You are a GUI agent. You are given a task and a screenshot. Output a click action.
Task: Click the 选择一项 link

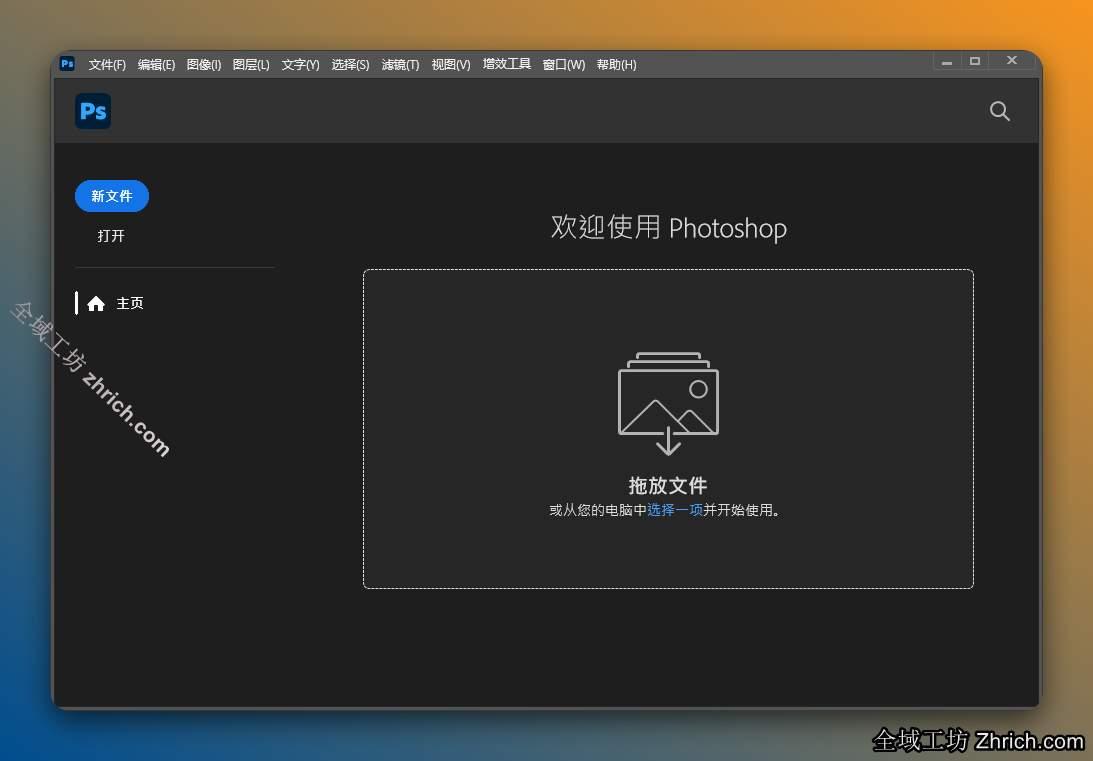coord(675,510)
